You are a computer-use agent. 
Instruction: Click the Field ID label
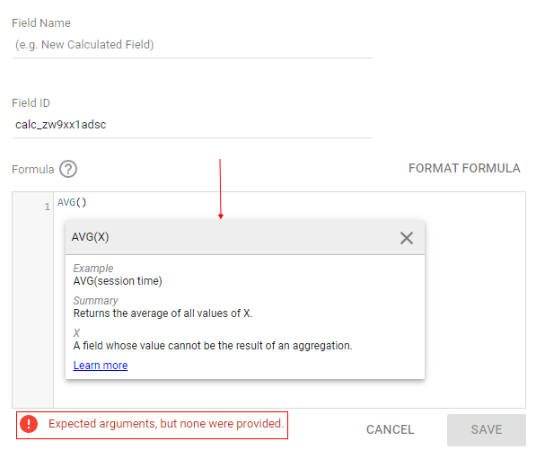coord(31,103)
